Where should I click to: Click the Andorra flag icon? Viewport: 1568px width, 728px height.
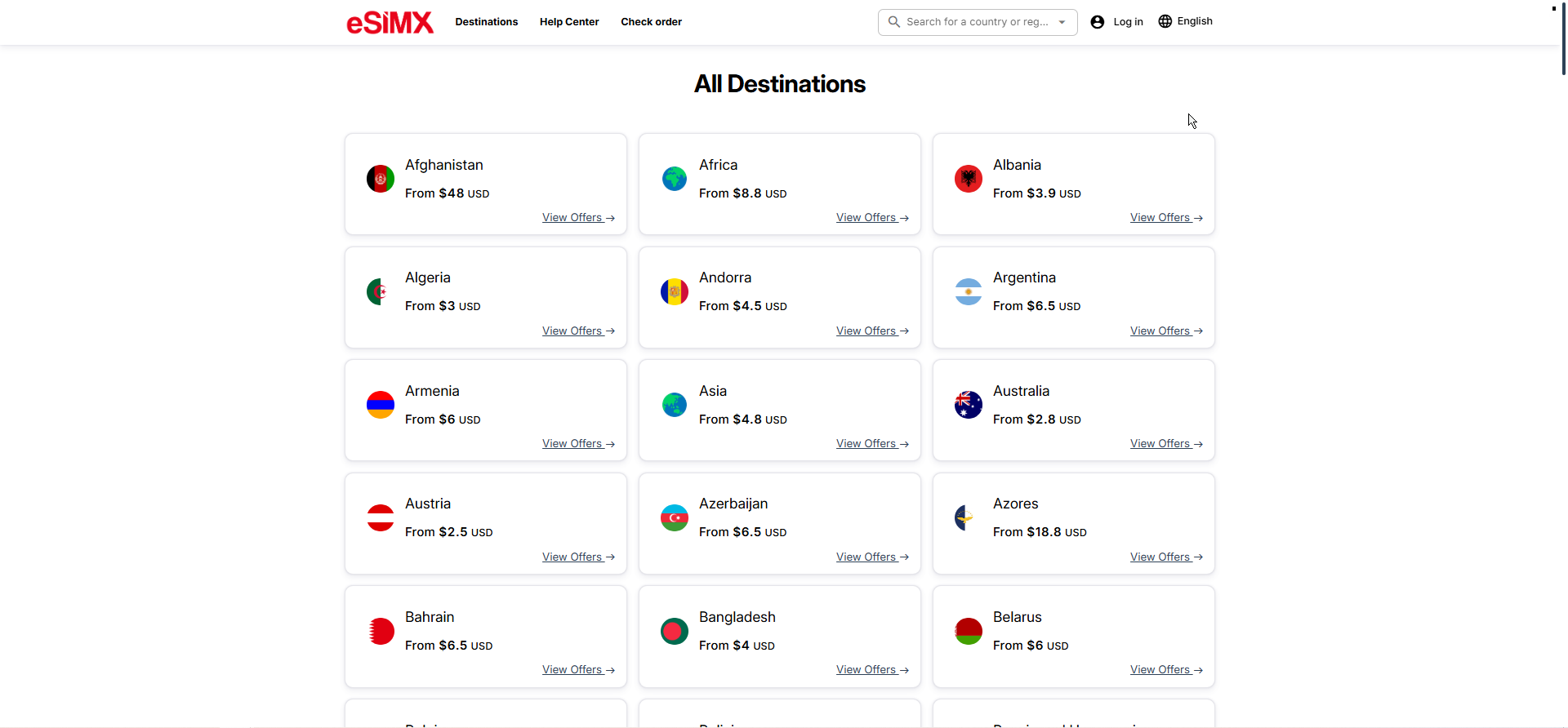(x=675, y=291)
